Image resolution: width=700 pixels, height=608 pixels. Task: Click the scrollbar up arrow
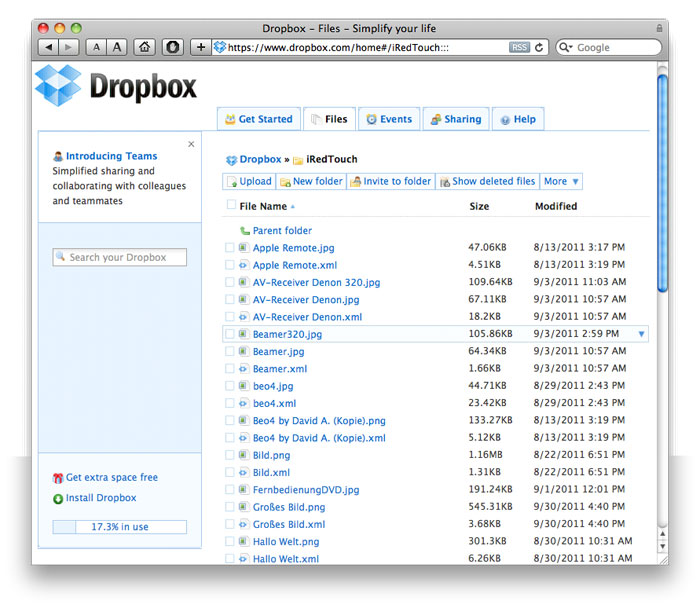(663, 534)
